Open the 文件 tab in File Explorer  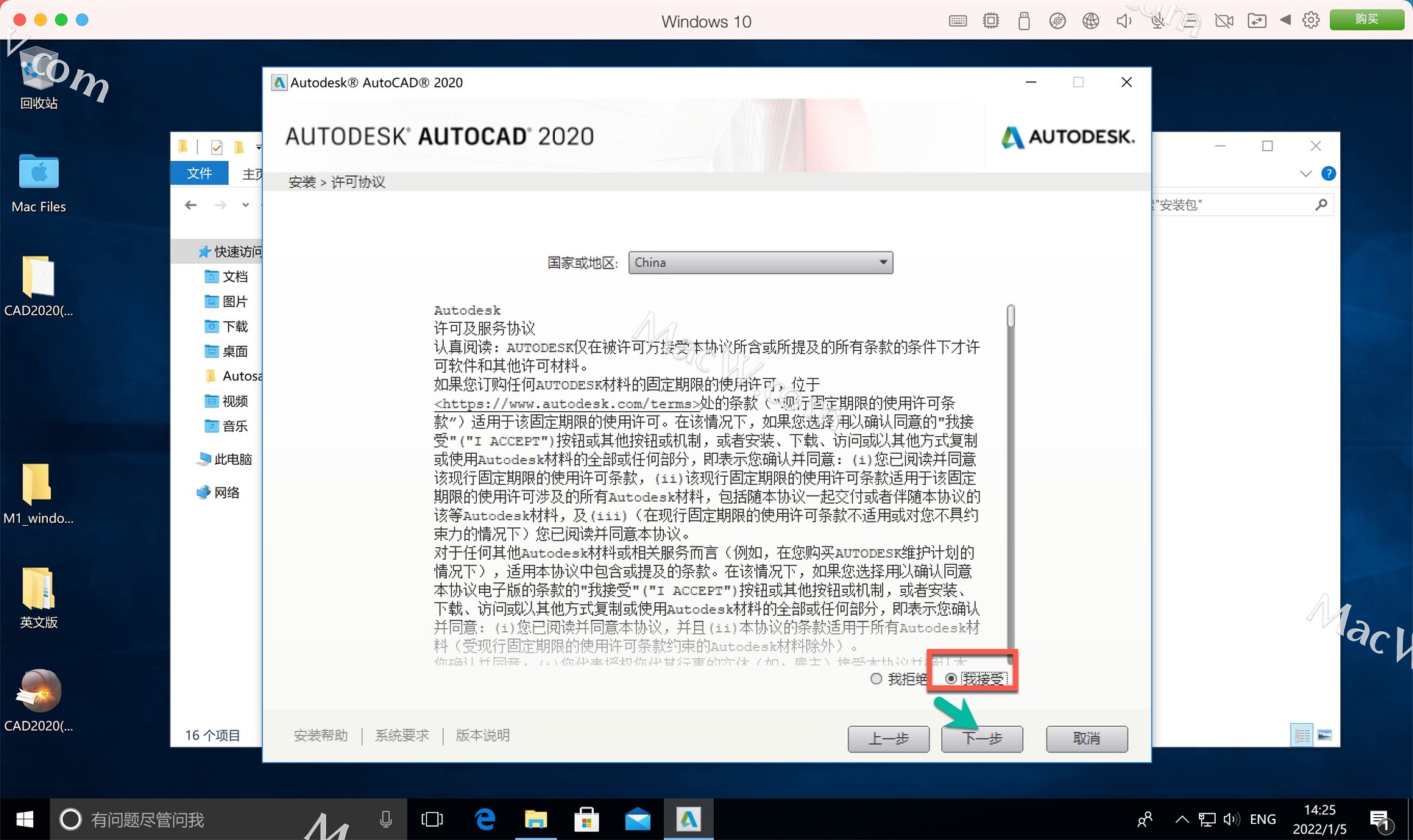pos(199,174)
